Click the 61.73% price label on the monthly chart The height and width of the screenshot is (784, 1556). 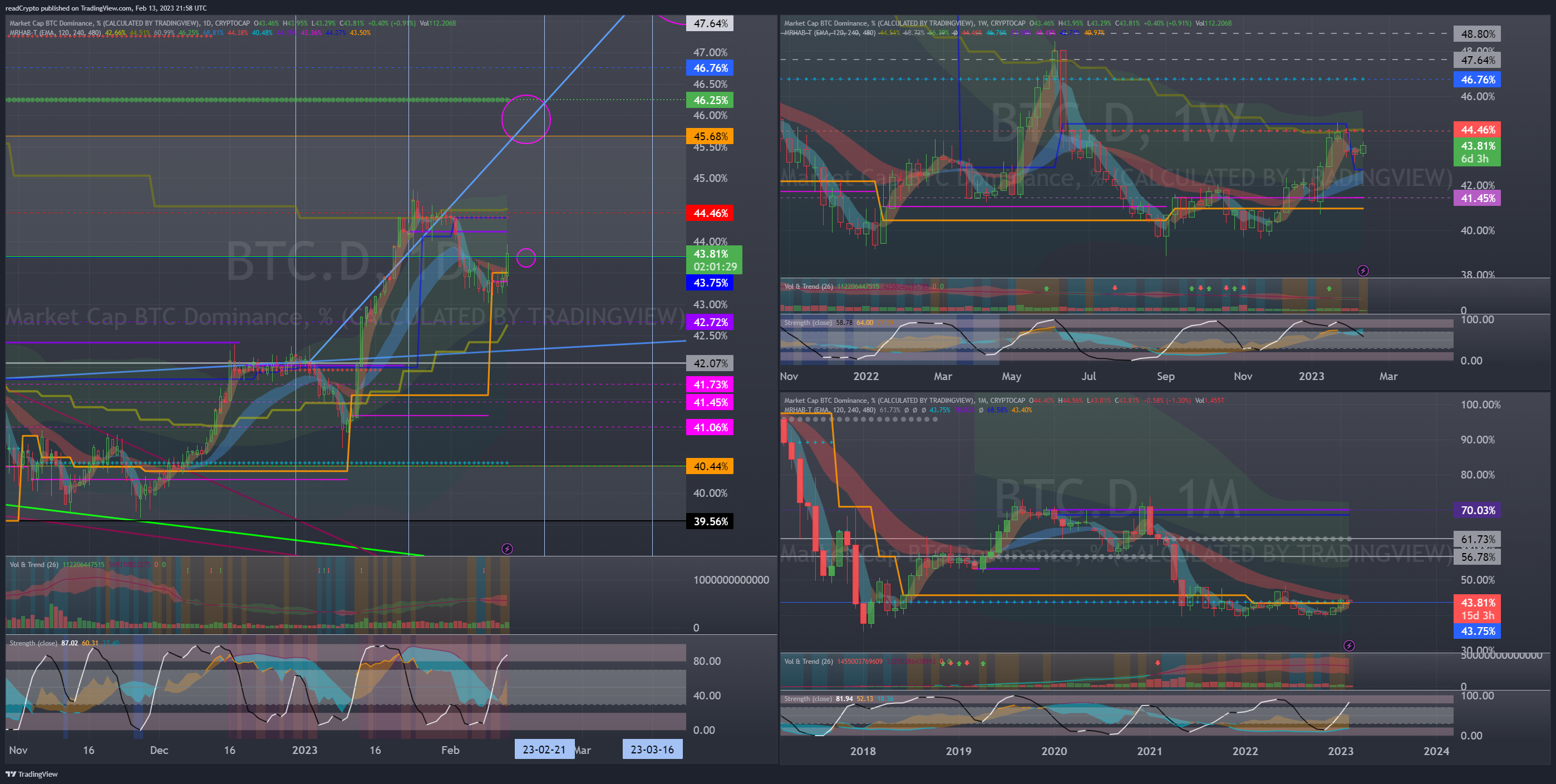click(1477, 539)
